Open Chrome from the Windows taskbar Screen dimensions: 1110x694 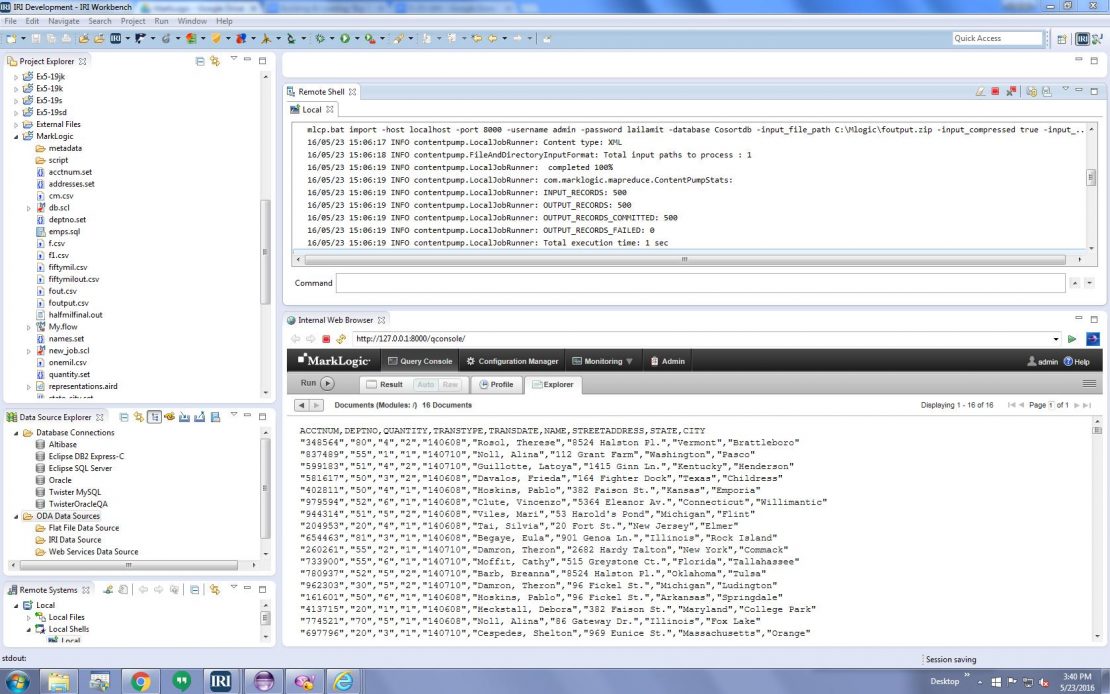point(140,681)
